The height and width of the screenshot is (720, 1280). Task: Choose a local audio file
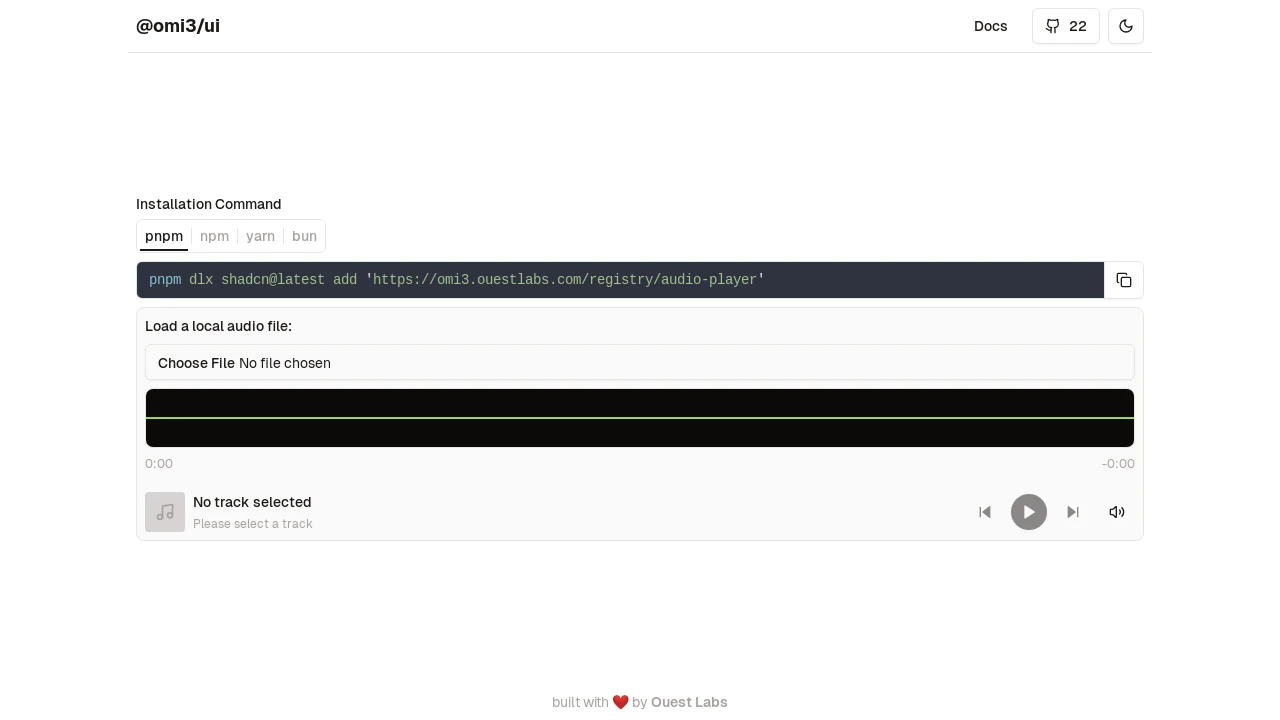coord(640,363)
